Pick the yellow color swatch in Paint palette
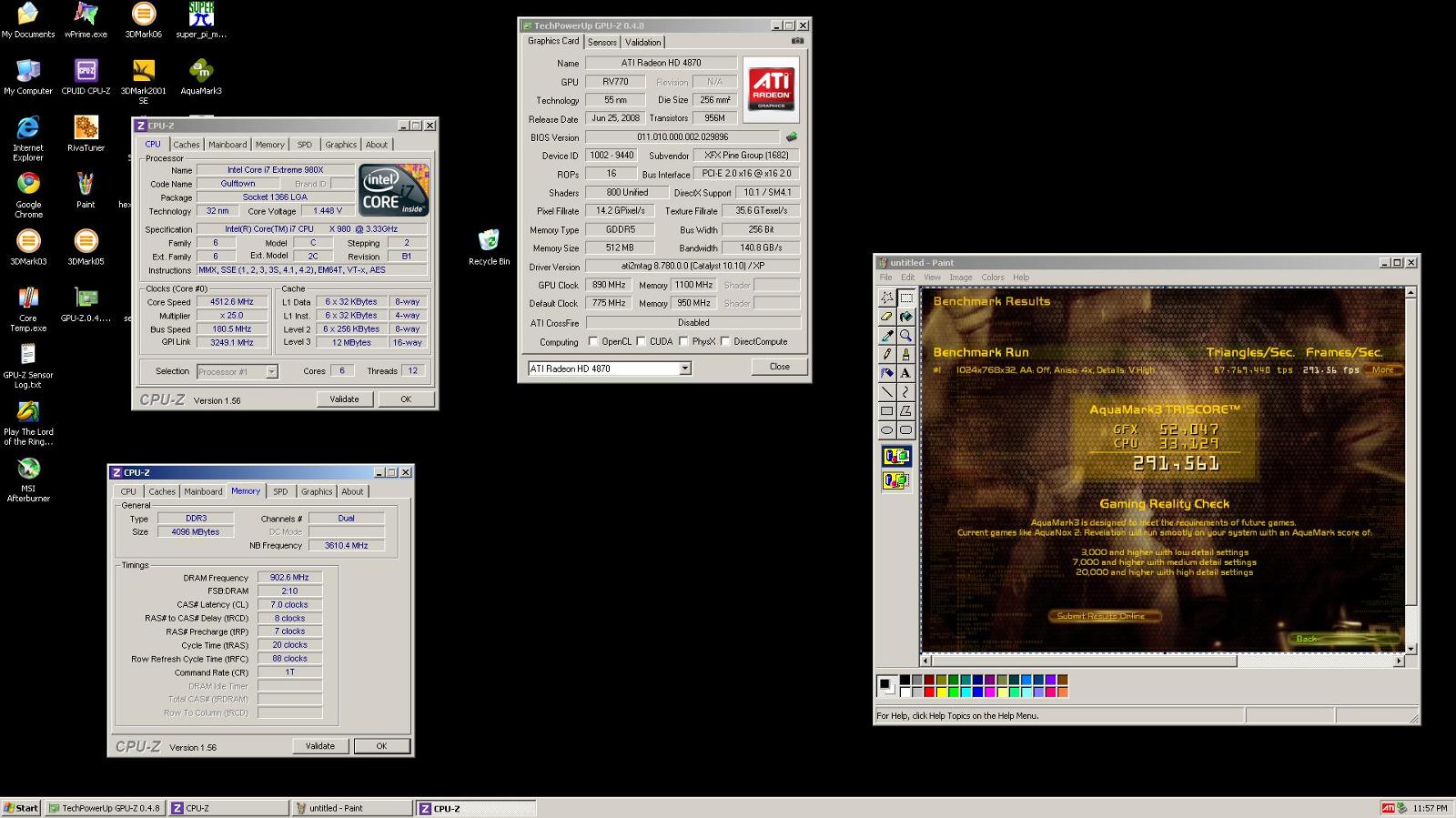The image size is (1456, 818). [941, 692]
